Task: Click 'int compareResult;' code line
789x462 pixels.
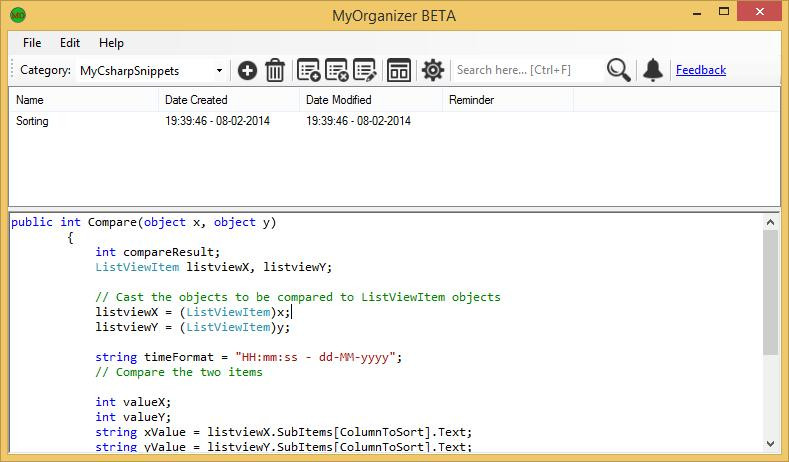Action: 157,252
